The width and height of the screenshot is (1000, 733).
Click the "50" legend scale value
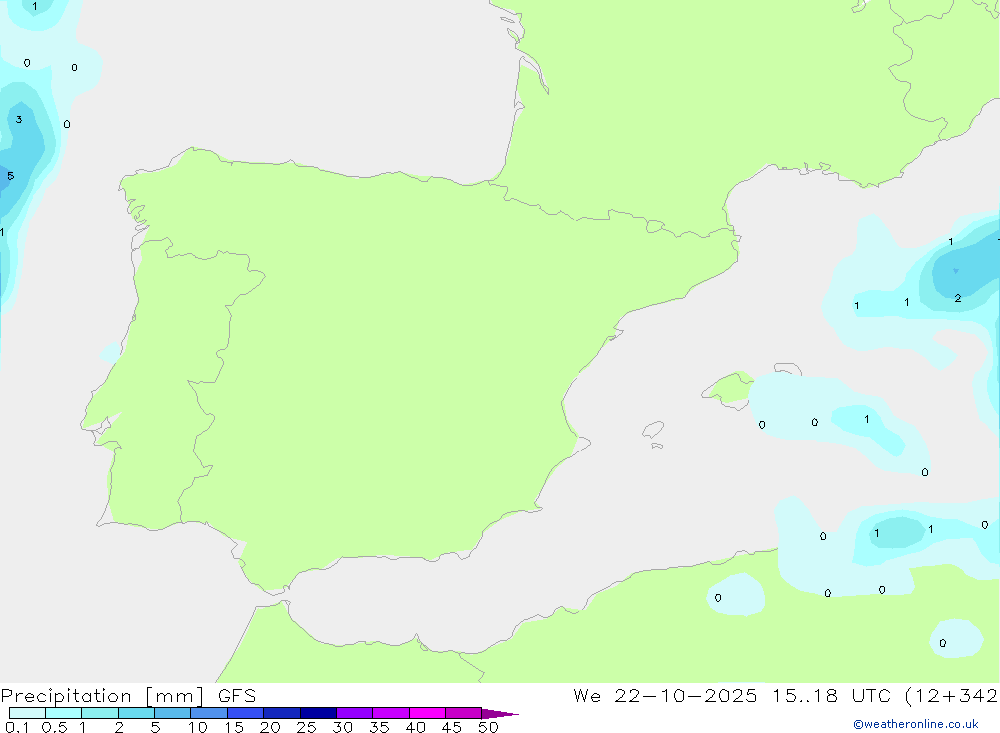[488, 727]
